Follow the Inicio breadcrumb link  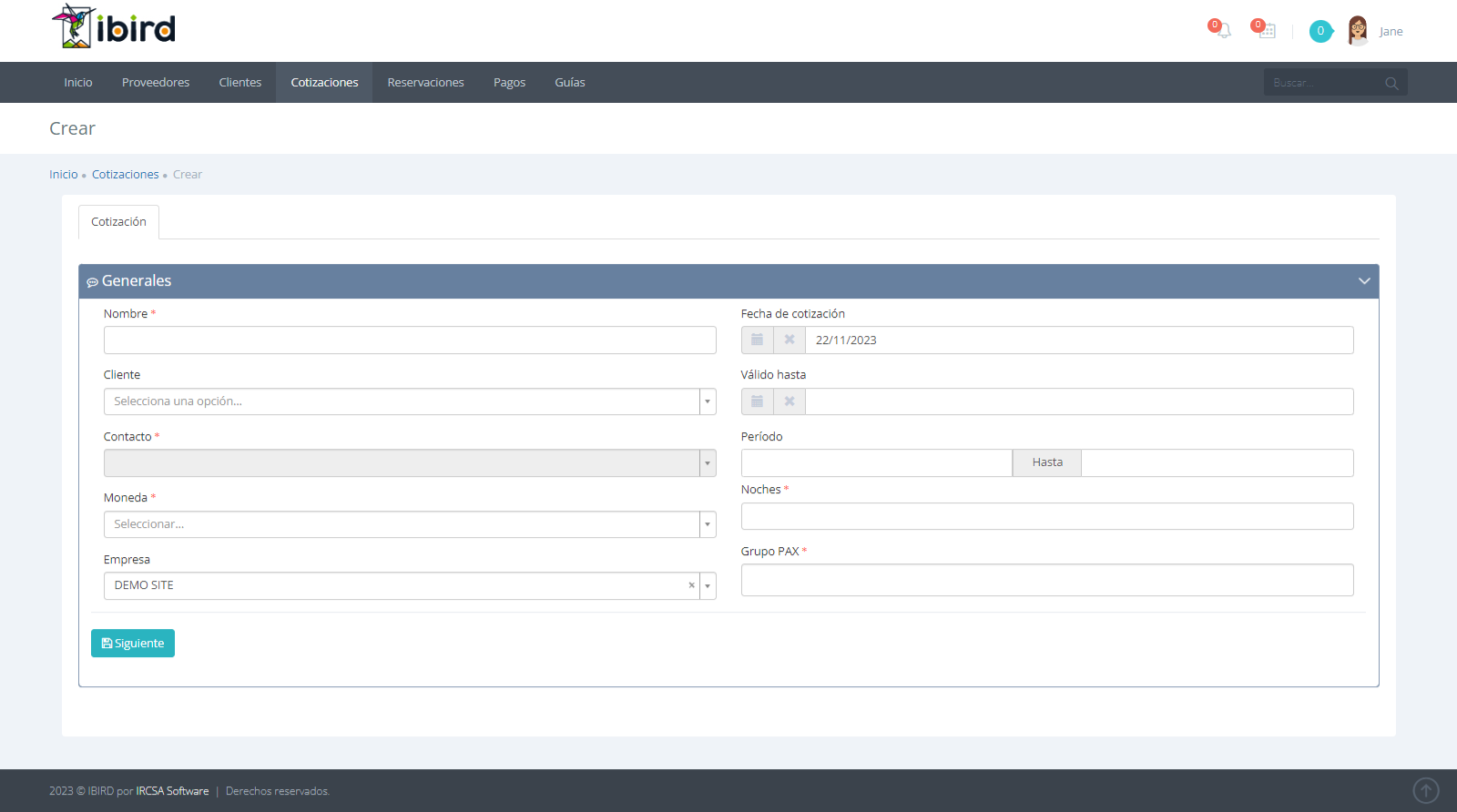(x=64, y=175)
